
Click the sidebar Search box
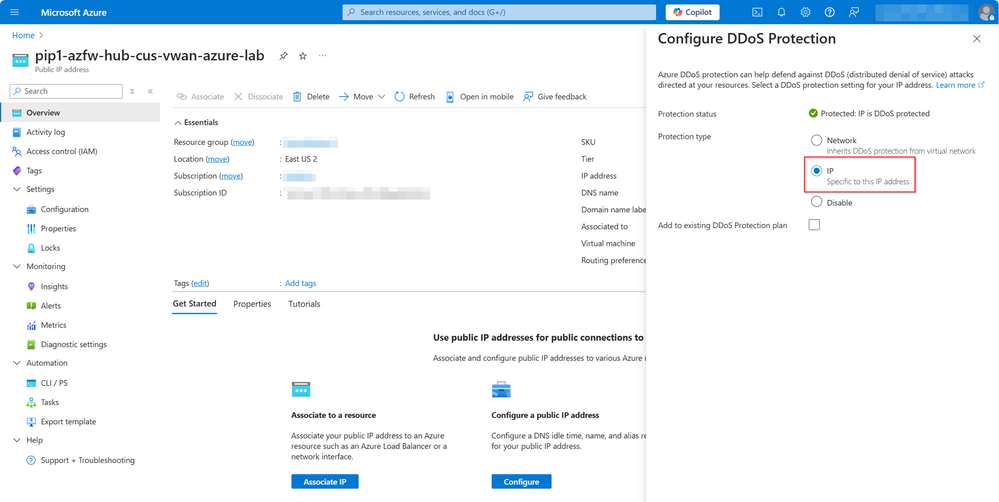pos(66,91)
